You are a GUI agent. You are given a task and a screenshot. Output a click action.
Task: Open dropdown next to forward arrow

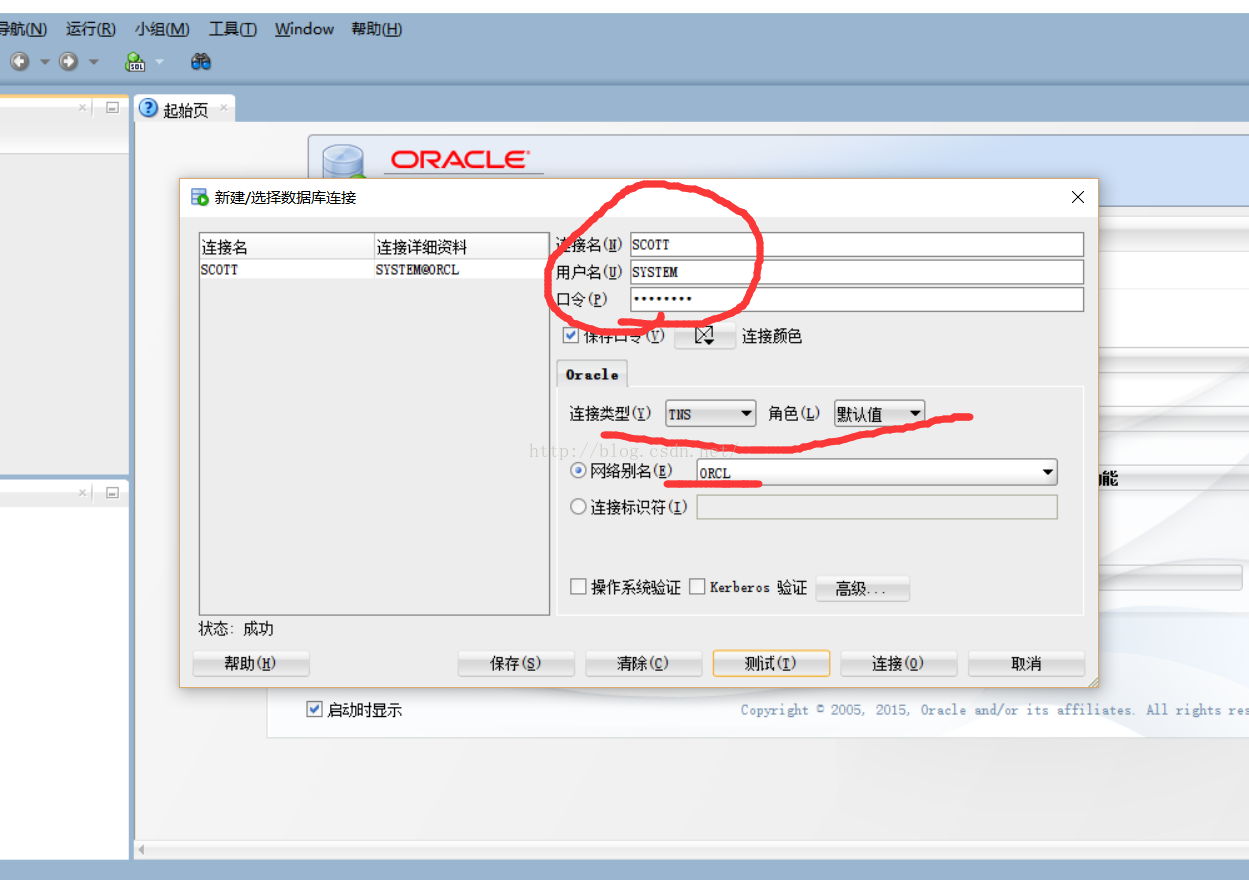[94, 62]
